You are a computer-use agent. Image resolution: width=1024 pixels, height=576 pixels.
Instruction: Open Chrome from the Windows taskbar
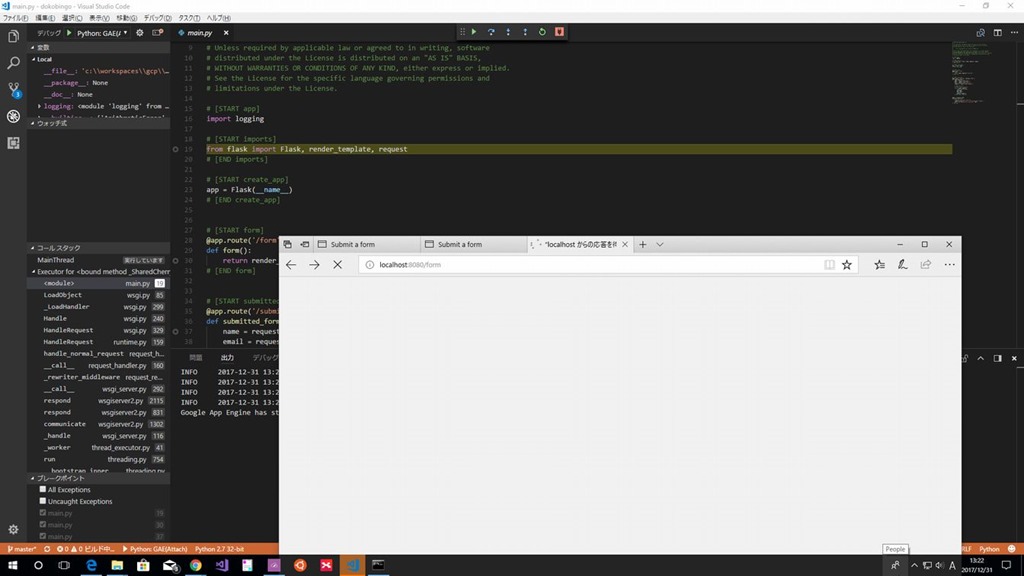(195, 565)
